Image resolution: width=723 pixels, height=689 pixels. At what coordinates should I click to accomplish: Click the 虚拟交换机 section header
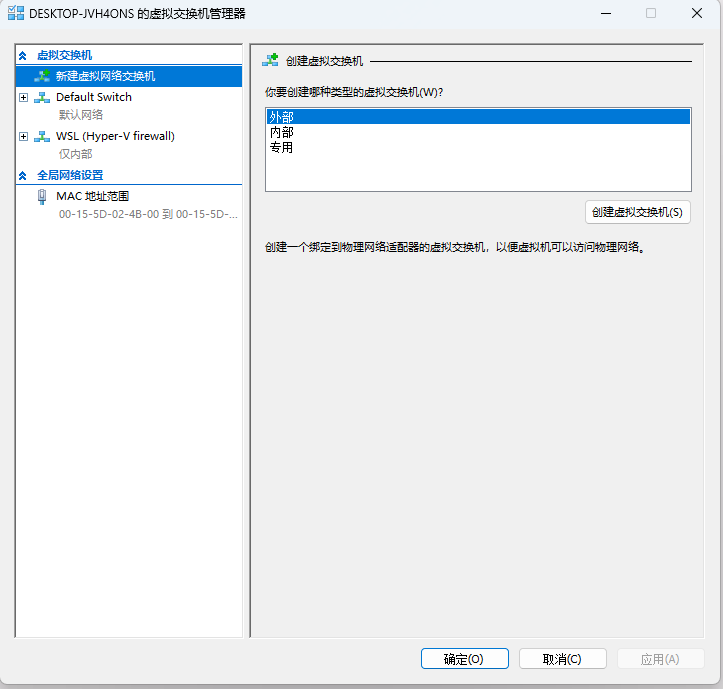coord(65,55)
